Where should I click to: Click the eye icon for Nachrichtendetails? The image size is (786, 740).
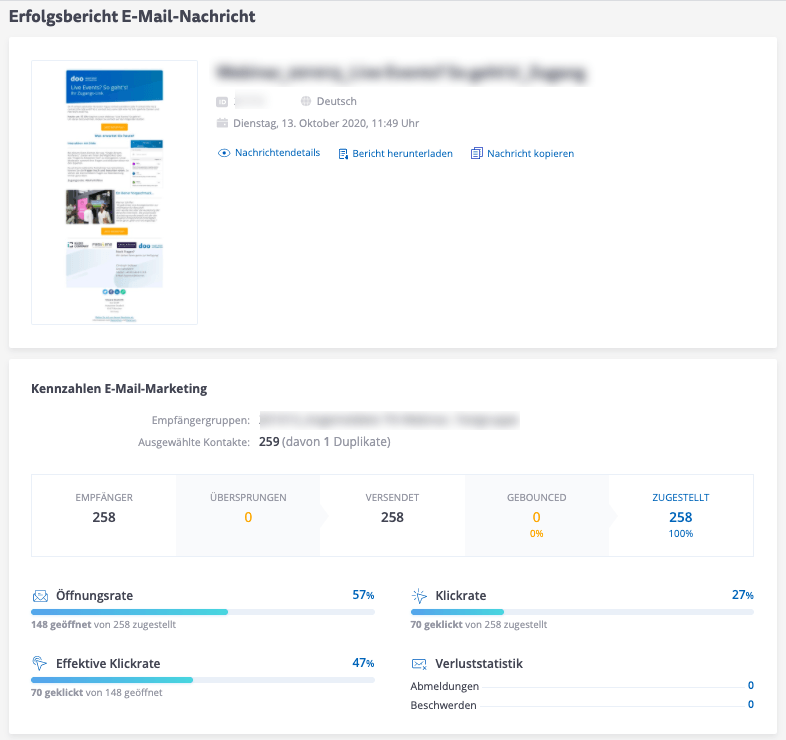click(x=224, y=153)
